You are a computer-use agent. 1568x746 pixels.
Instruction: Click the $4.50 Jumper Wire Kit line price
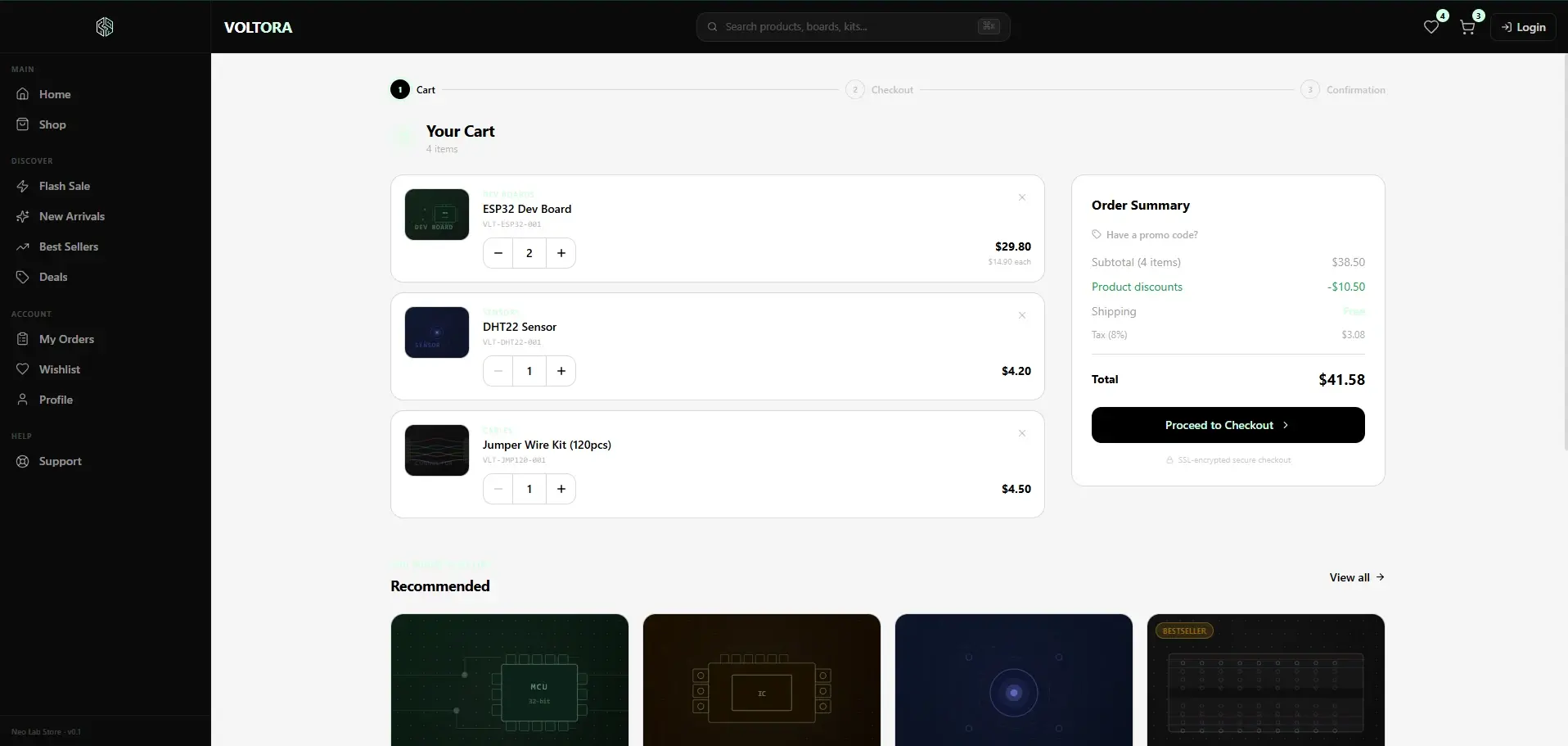click(1016, 489)
